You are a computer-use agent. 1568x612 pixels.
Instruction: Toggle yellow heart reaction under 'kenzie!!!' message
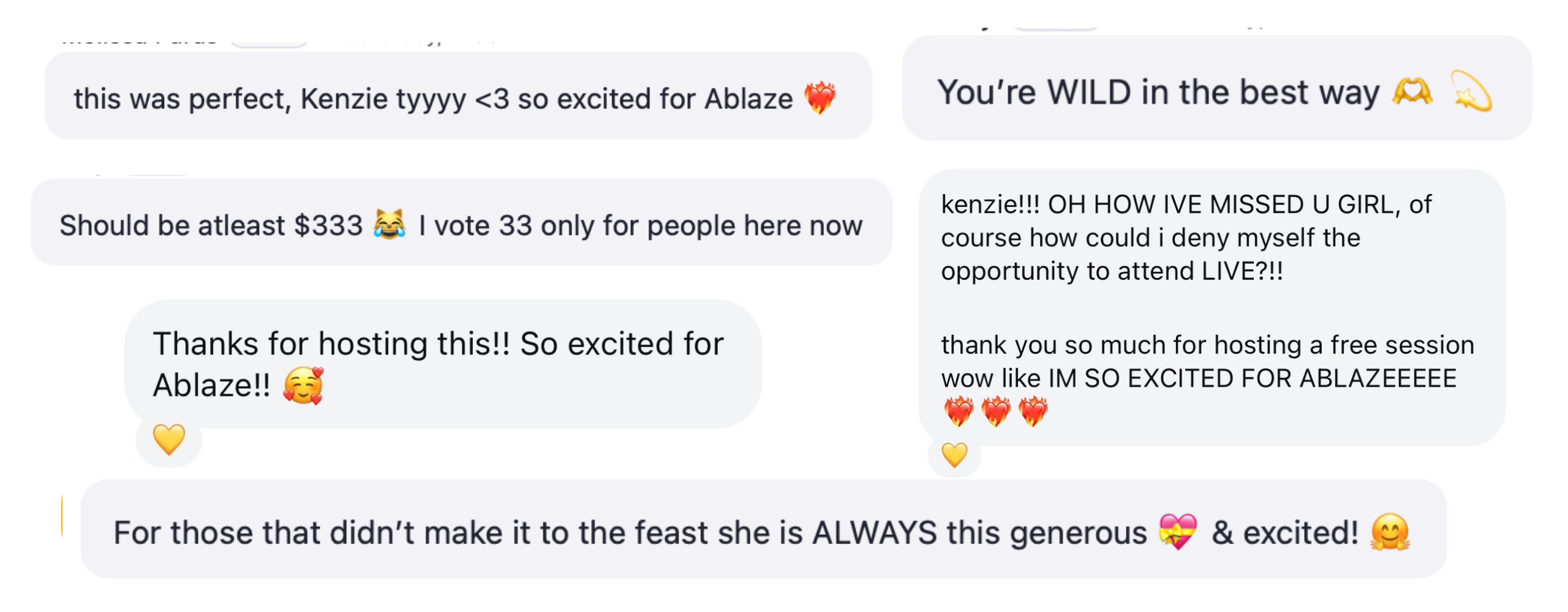954,455
